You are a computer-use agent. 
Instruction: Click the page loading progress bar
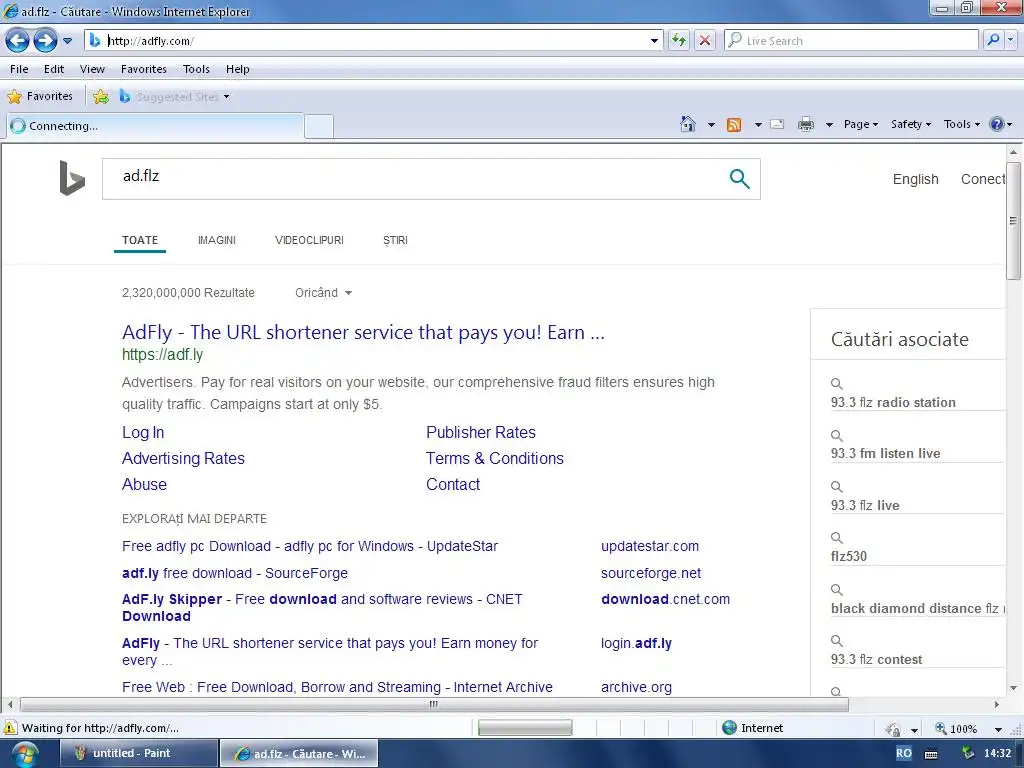[x=525, y=728]
